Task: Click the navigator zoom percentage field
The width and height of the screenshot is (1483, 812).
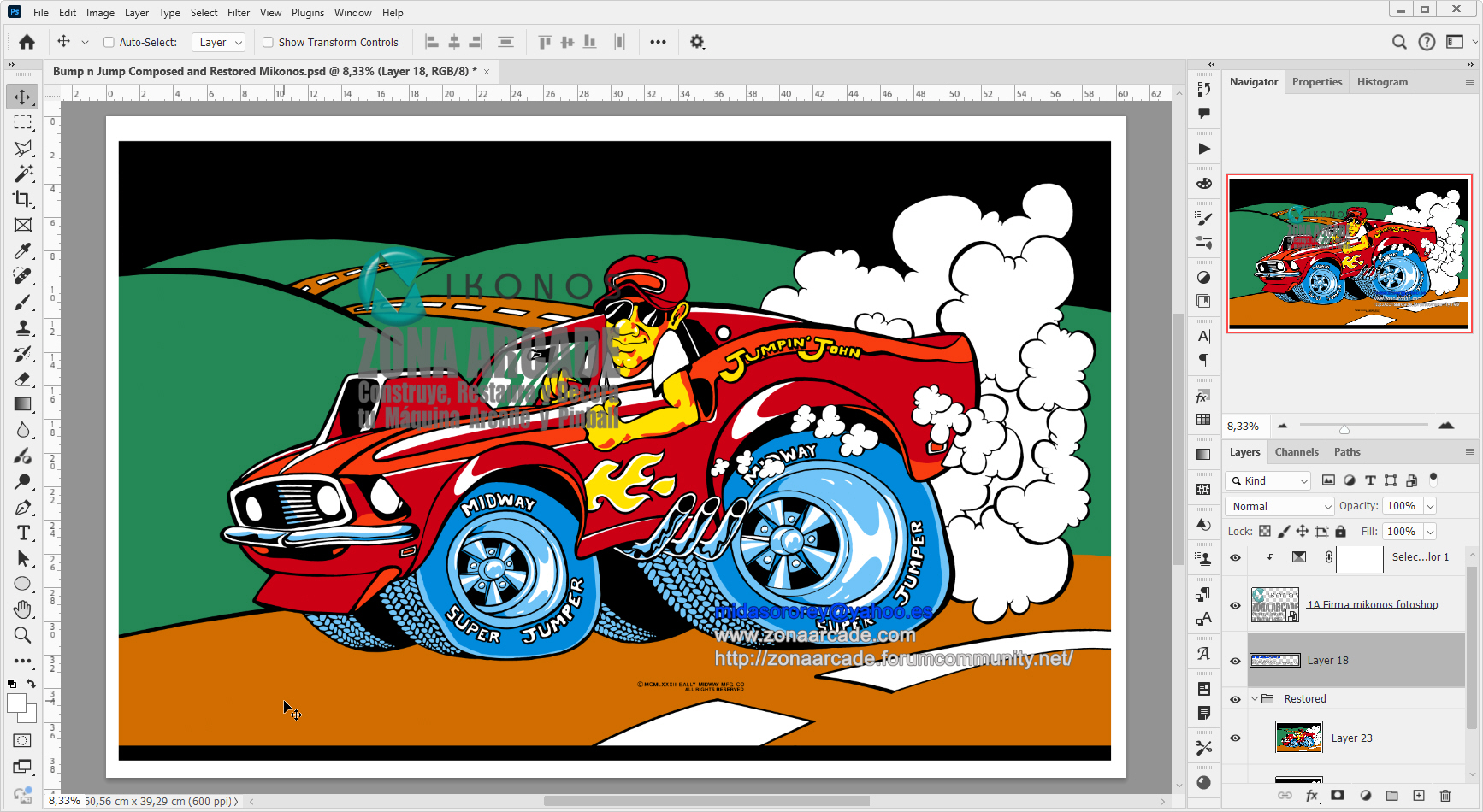Action: (x=1244, y=426)
